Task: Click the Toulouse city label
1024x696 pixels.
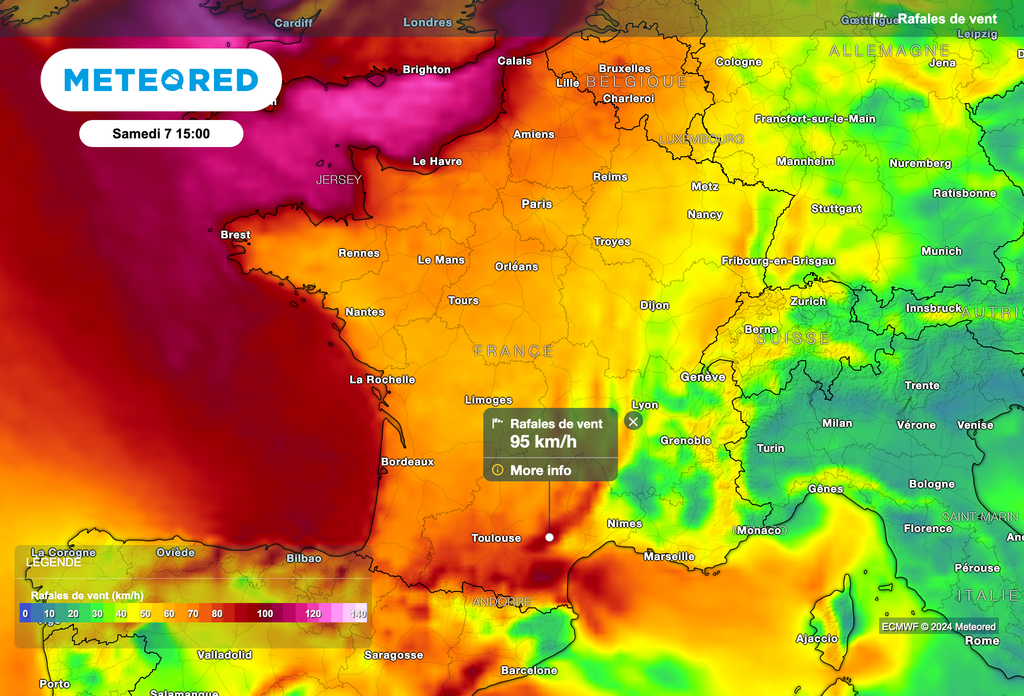Action: 496,538
